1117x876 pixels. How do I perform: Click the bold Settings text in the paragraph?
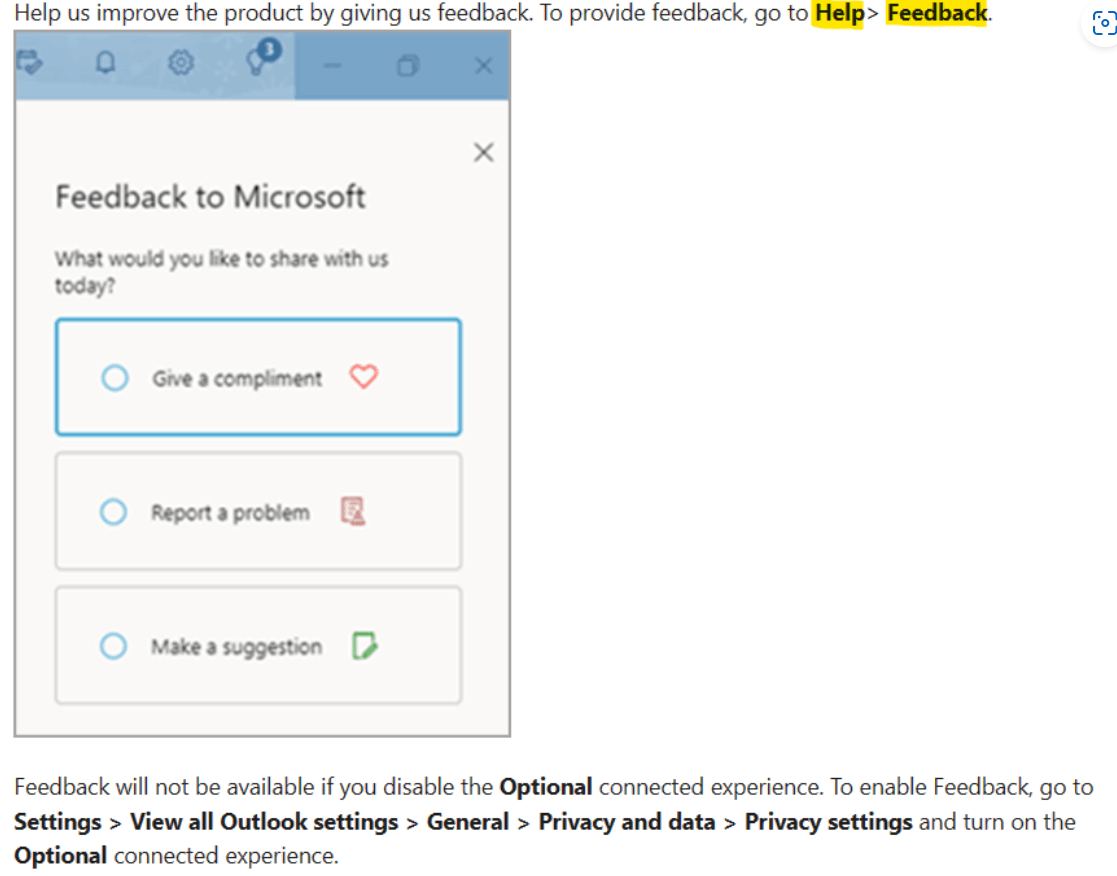click(x=57, y=821)
